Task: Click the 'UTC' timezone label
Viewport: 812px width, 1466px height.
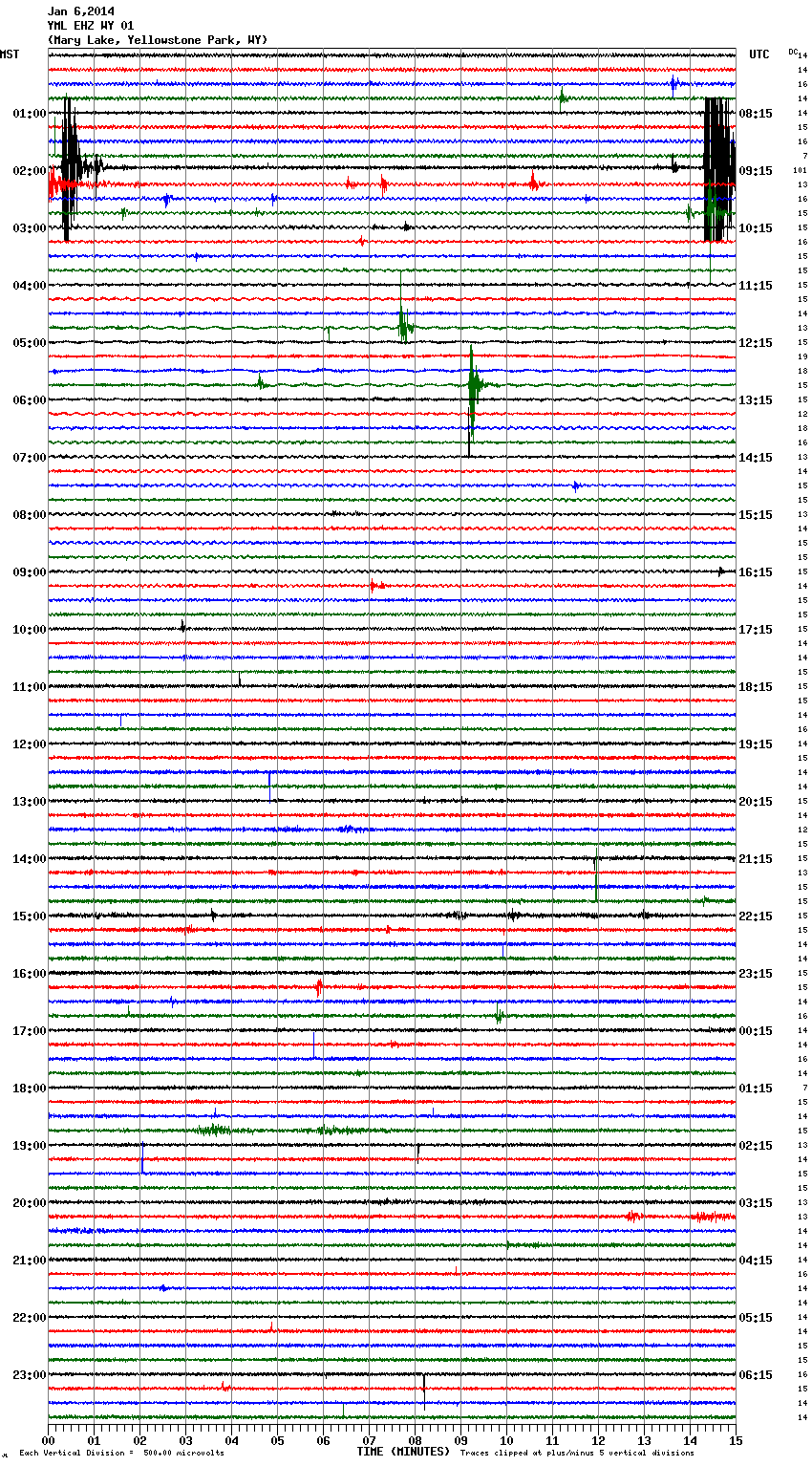Action: 759,54
